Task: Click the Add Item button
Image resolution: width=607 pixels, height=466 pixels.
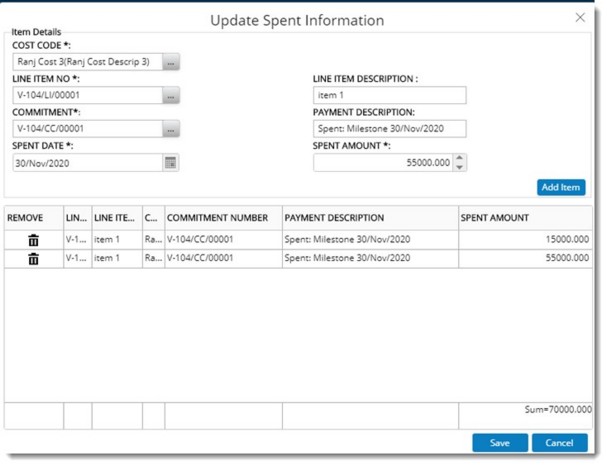Action: pyautogui.click(x=561, y=187)
